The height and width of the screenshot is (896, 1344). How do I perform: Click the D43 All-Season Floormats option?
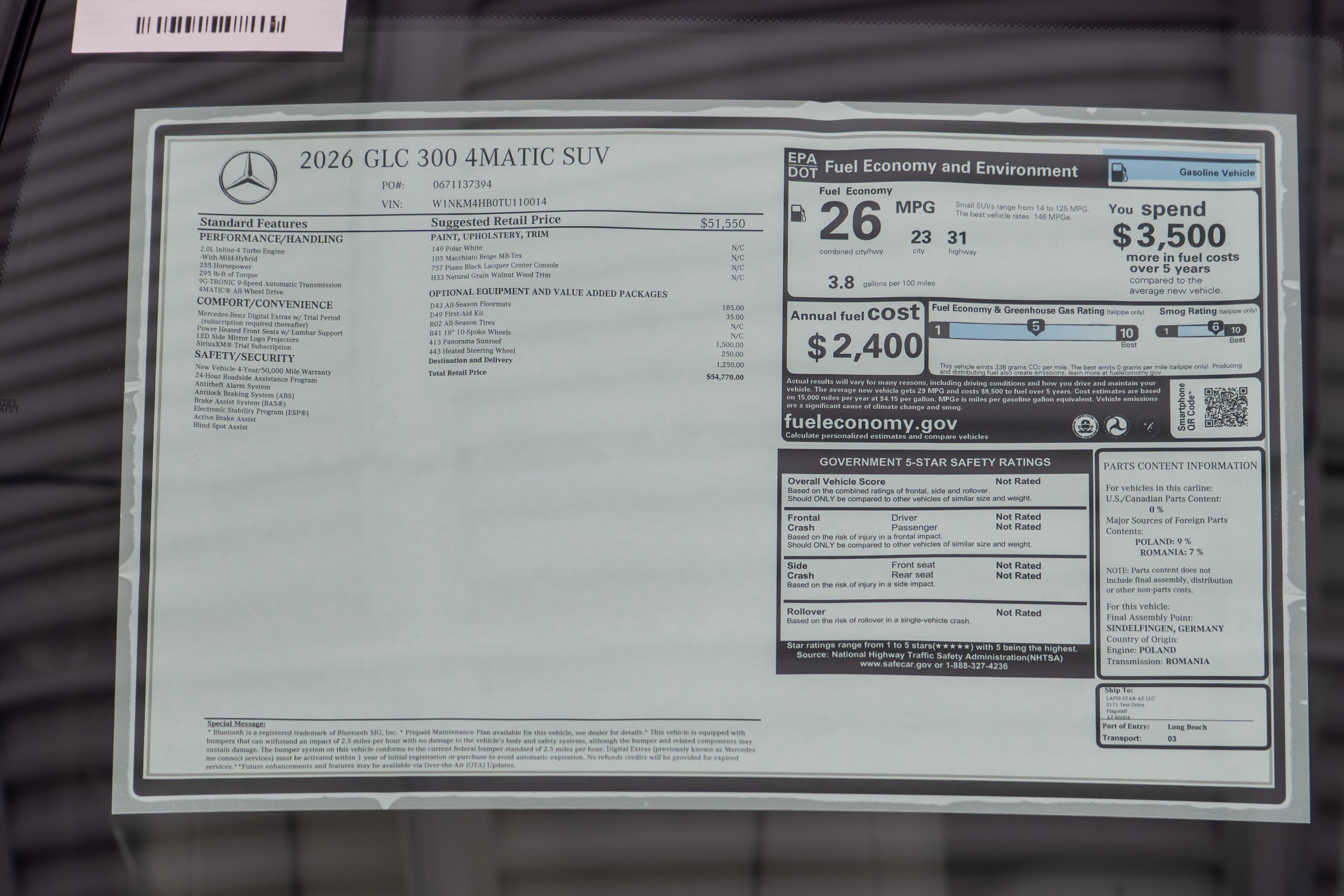470,304
